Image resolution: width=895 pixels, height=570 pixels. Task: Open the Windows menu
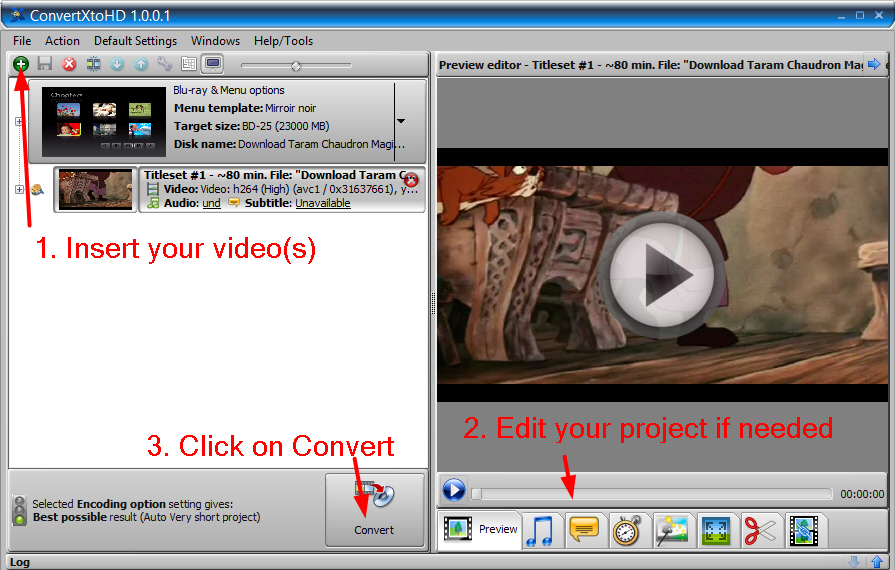pos(215,41)
